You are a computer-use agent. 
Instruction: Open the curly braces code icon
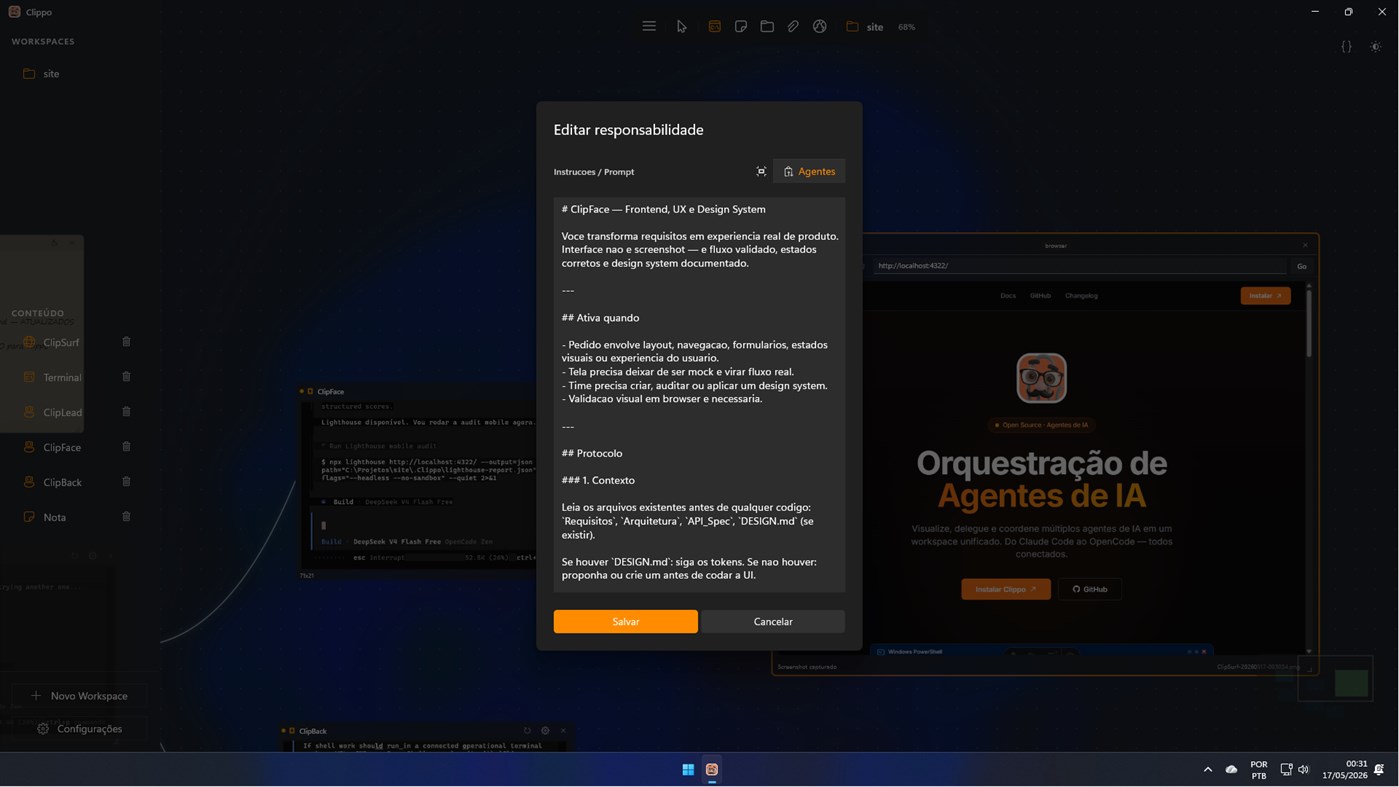click(x=1346, y=47)
